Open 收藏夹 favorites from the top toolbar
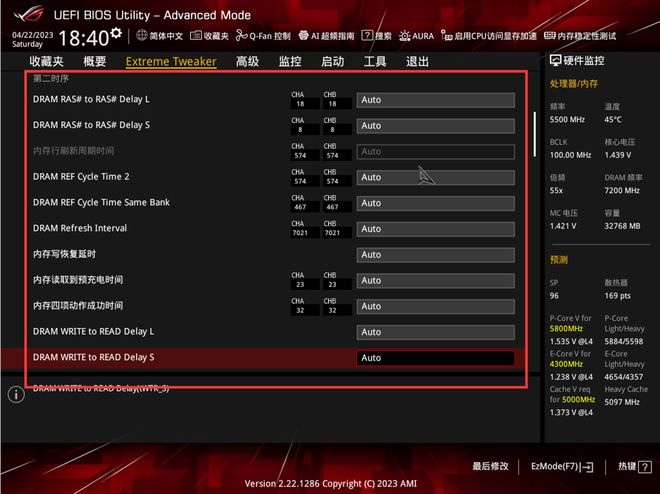This screenshot has width=660, height=494. point(210,36)
